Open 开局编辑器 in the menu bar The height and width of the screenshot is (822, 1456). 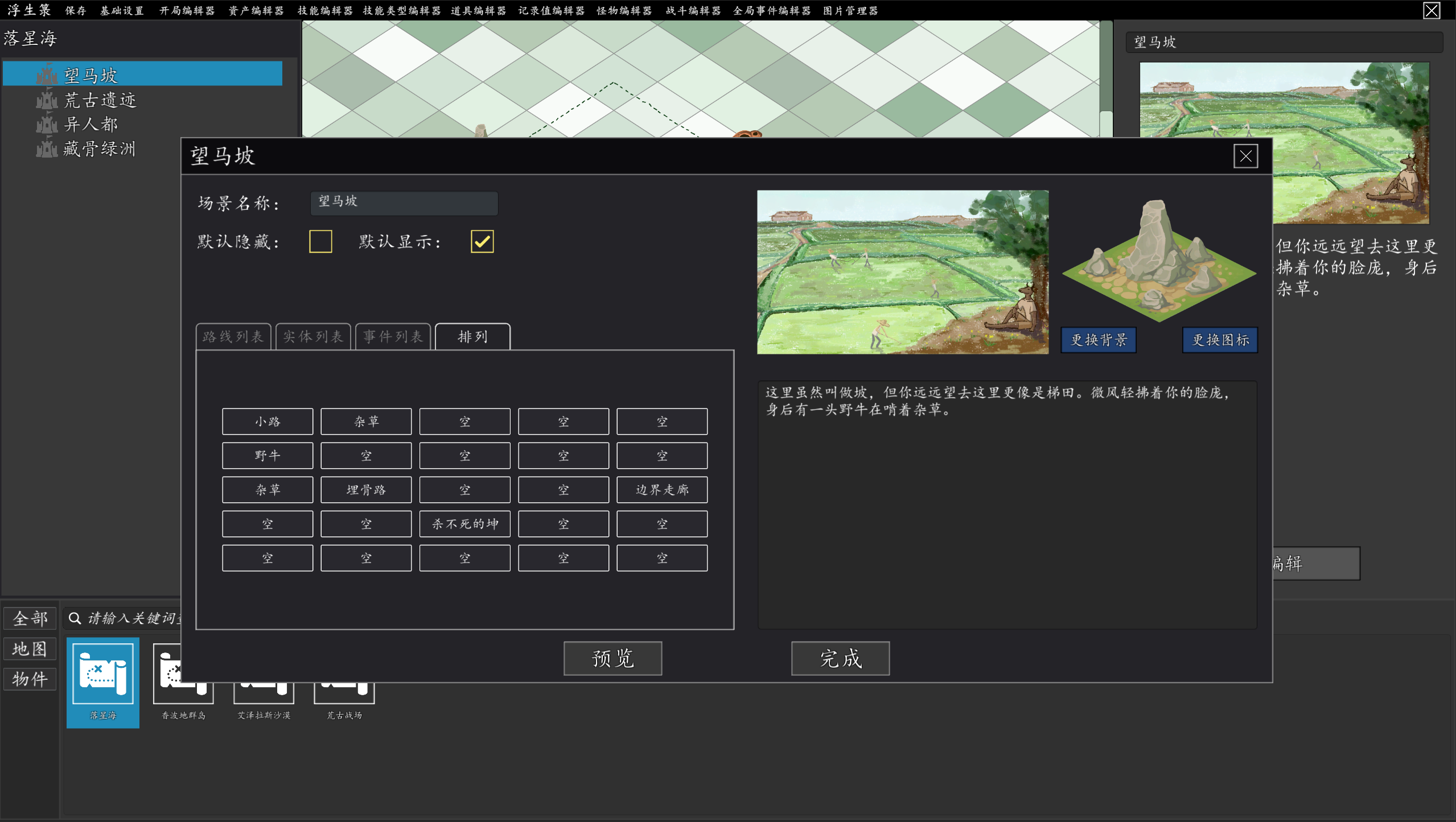(x=187, y=11)
